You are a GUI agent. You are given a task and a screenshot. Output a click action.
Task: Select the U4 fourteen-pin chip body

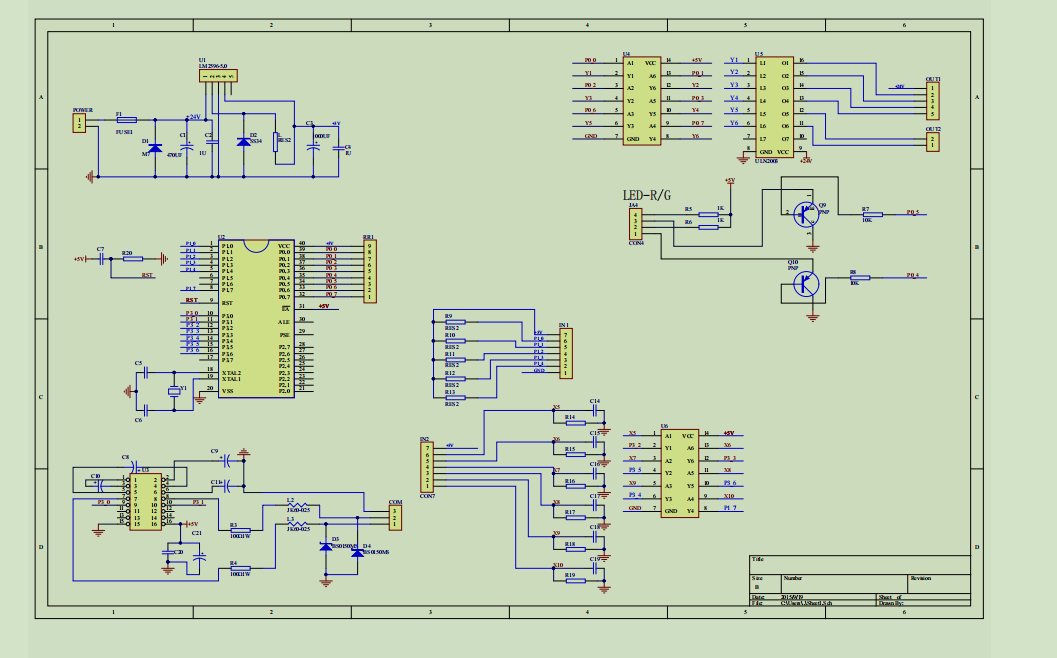pyautogui.click(x=642, y=100)
